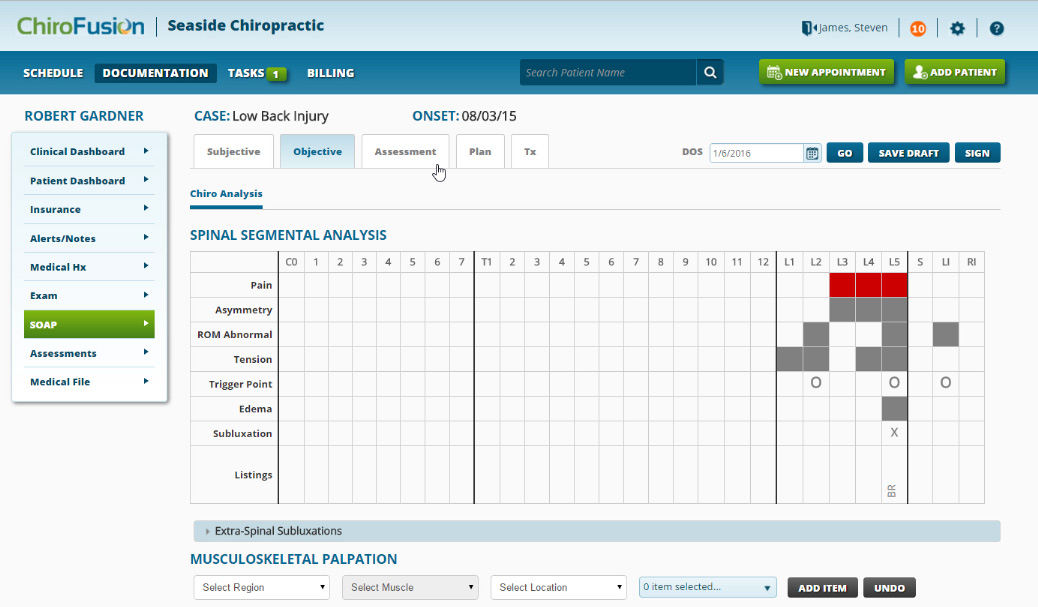The width and height of the screenshot is (1038, 607).
Task: Click the magnifying glass to search patient name
Action: [x=710, y=72]
